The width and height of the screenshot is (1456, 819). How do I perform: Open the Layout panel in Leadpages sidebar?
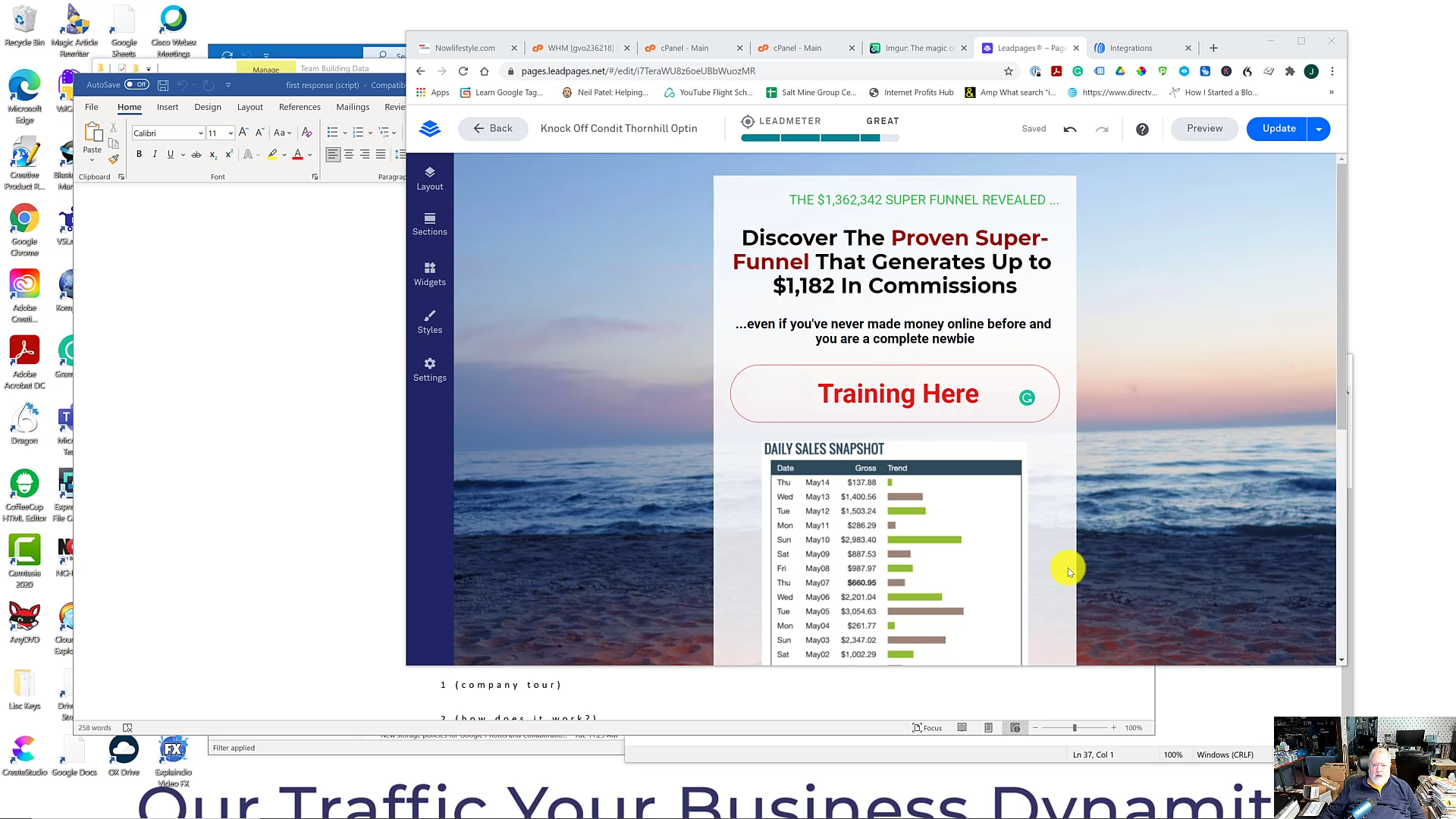click(x=429, y=179)
